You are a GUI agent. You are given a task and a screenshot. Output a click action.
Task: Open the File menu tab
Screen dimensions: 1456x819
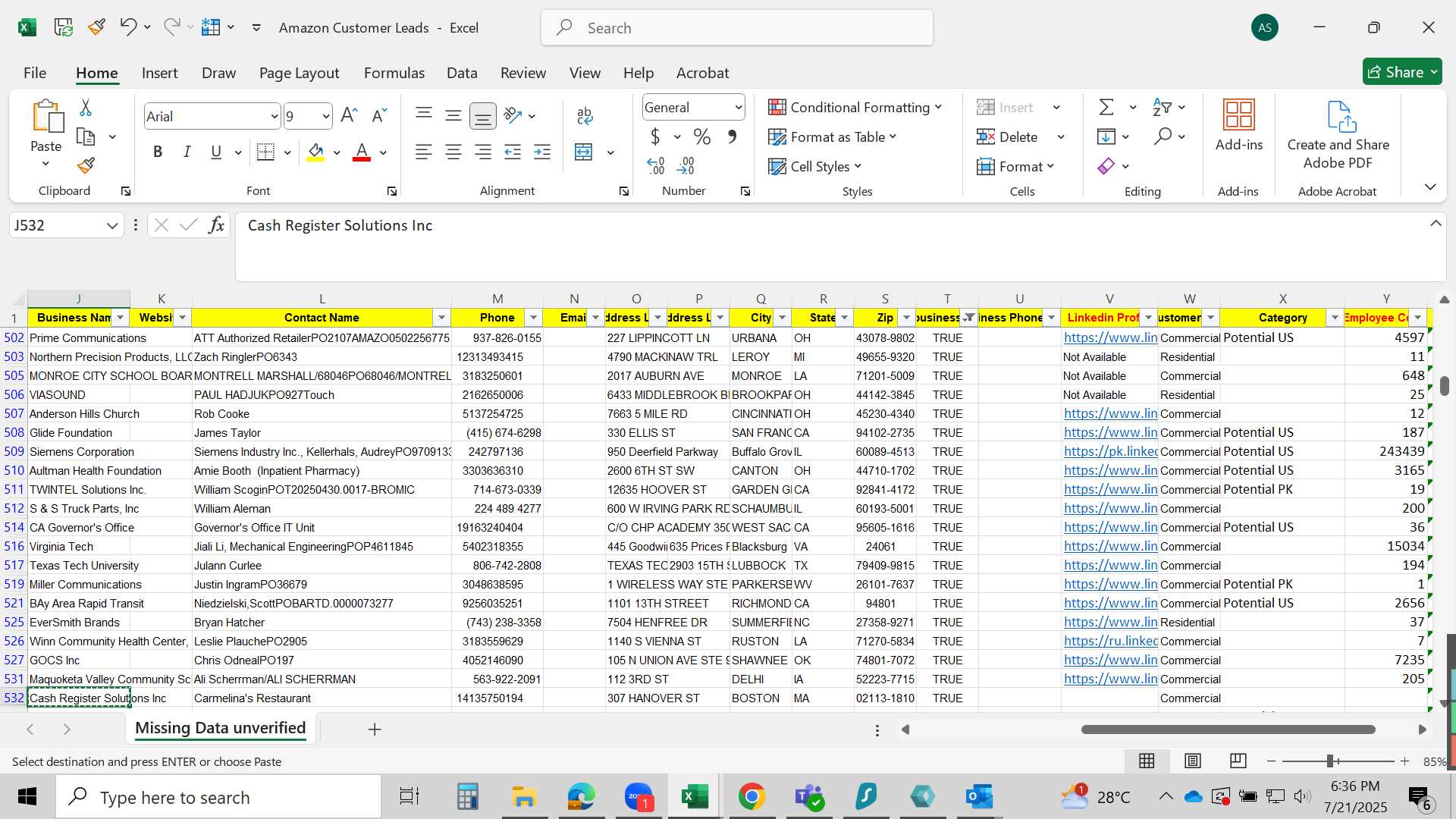(35, 73)
